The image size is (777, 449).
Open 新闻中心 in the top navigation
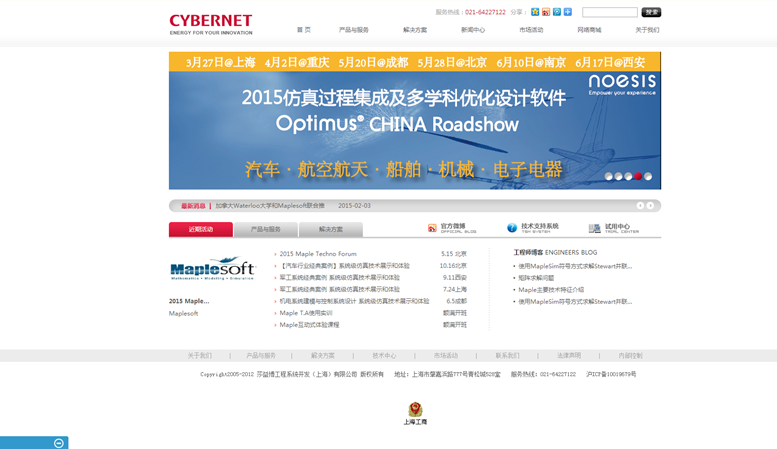(473, 30)
